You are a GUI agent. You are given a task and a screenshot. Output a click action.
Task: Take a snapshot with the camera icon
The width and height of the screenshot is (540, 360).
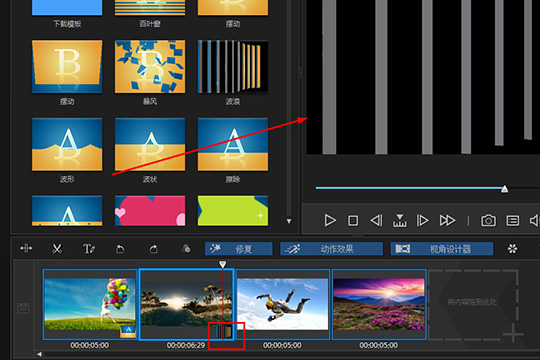(488, 220)
